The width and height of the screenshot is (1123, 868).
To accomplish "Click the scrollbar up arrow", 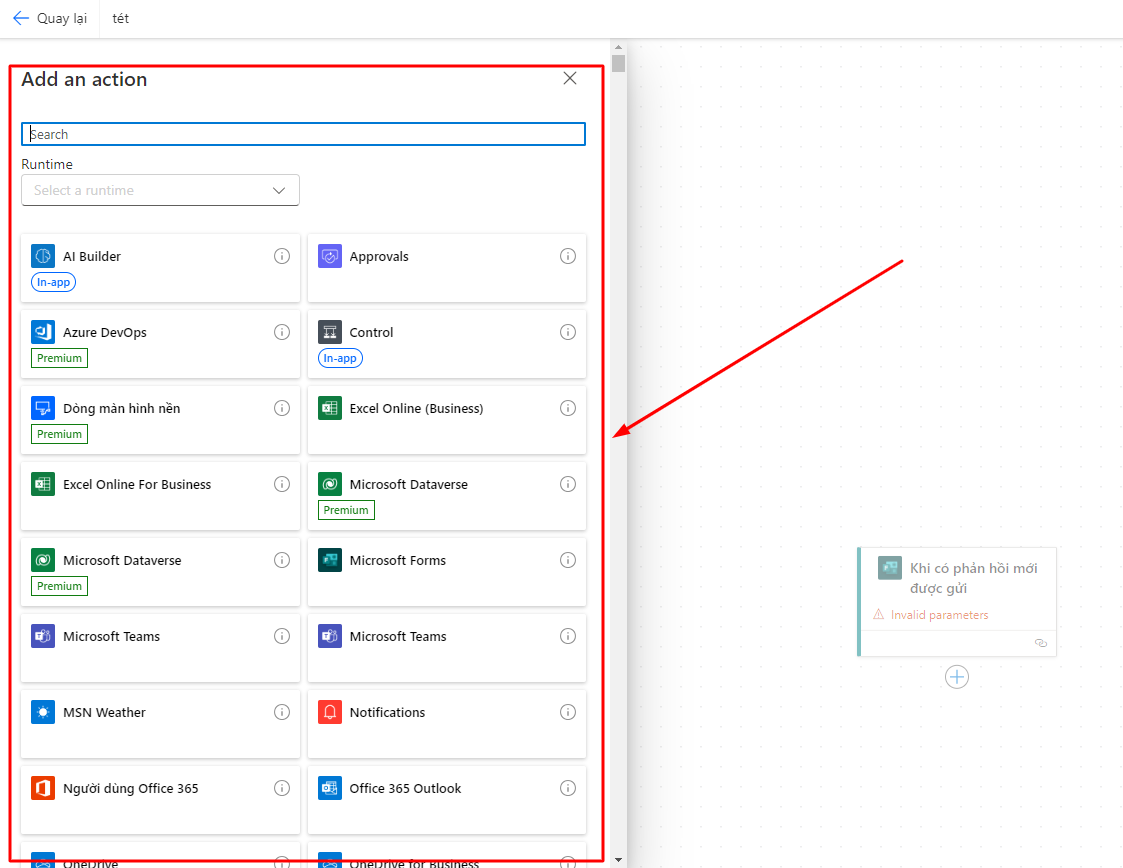I will 618,47.
